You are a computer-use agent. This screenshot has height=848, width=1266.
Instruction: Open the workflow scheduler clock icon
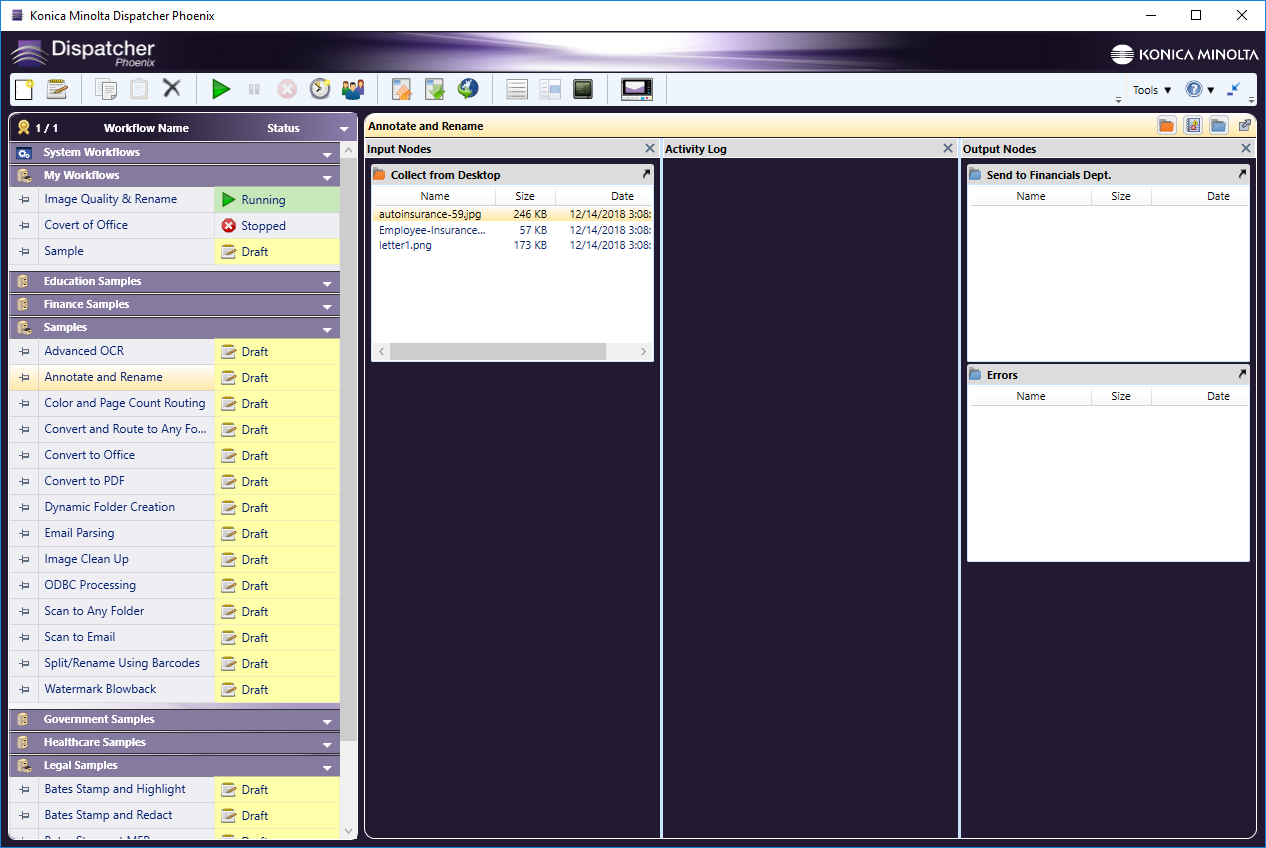pos(320,89)
